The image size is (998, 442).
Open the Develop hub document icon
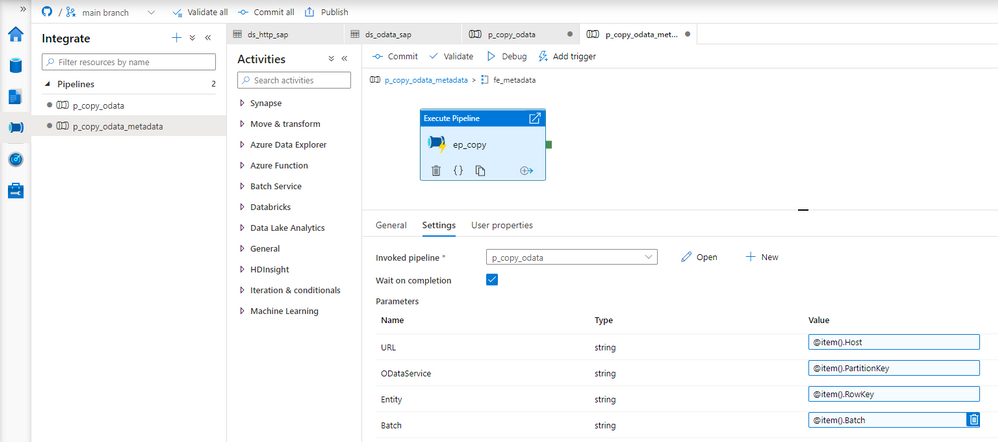[15, 97]
